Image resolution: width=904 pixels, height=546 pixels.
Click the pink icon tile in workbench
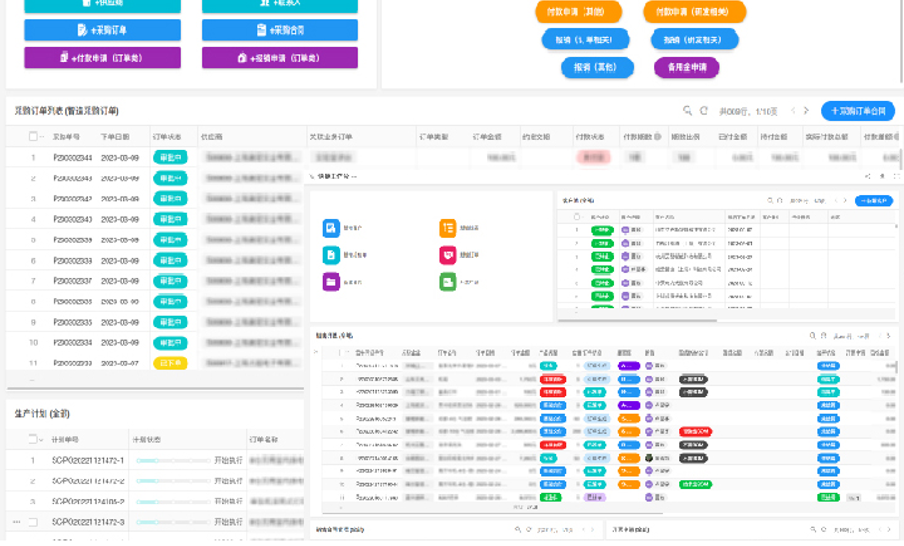point(447,255)
